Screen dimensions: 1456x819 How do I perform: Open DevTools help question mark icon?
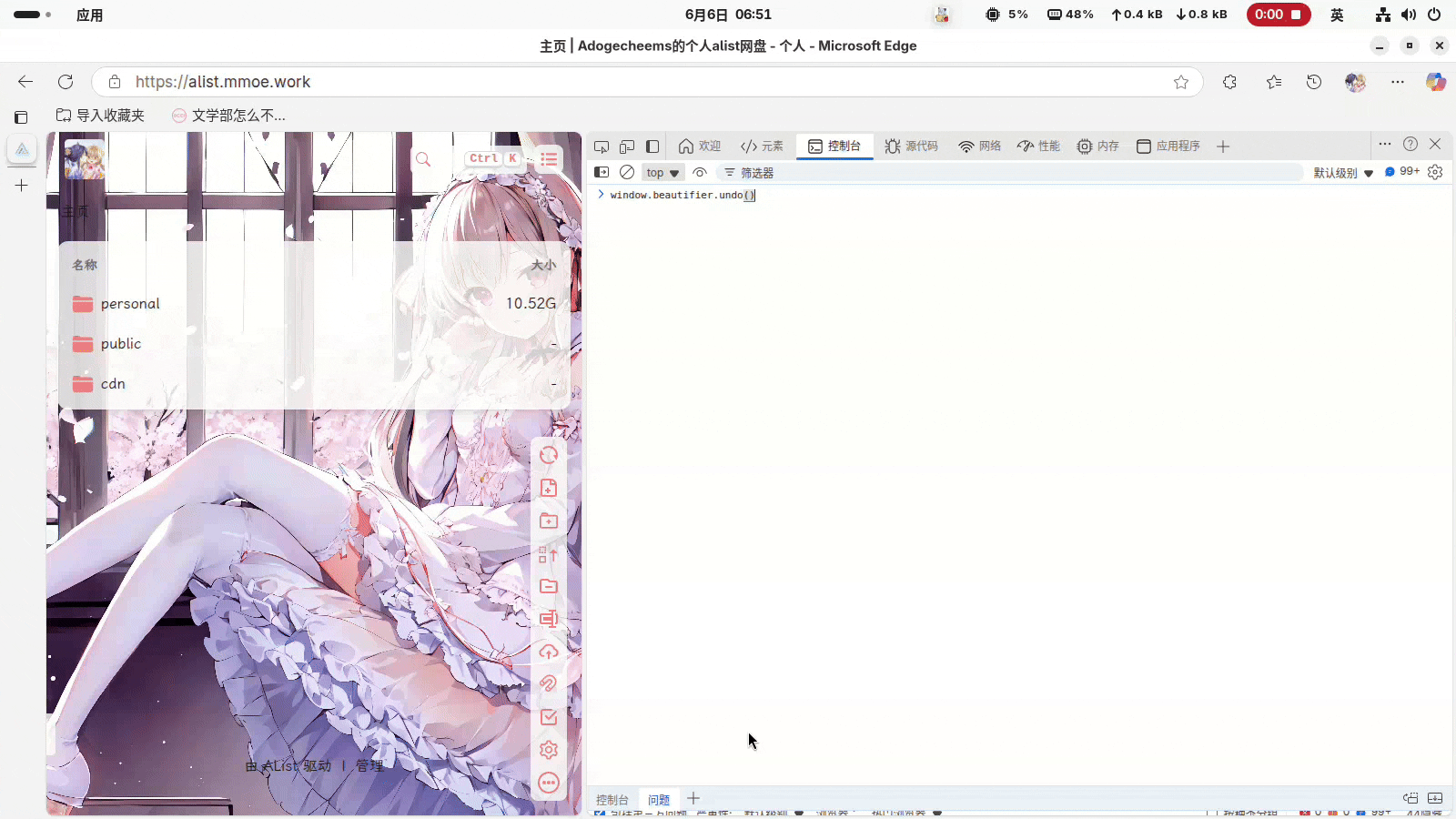pyautogui.click(x=1410, y=144)
